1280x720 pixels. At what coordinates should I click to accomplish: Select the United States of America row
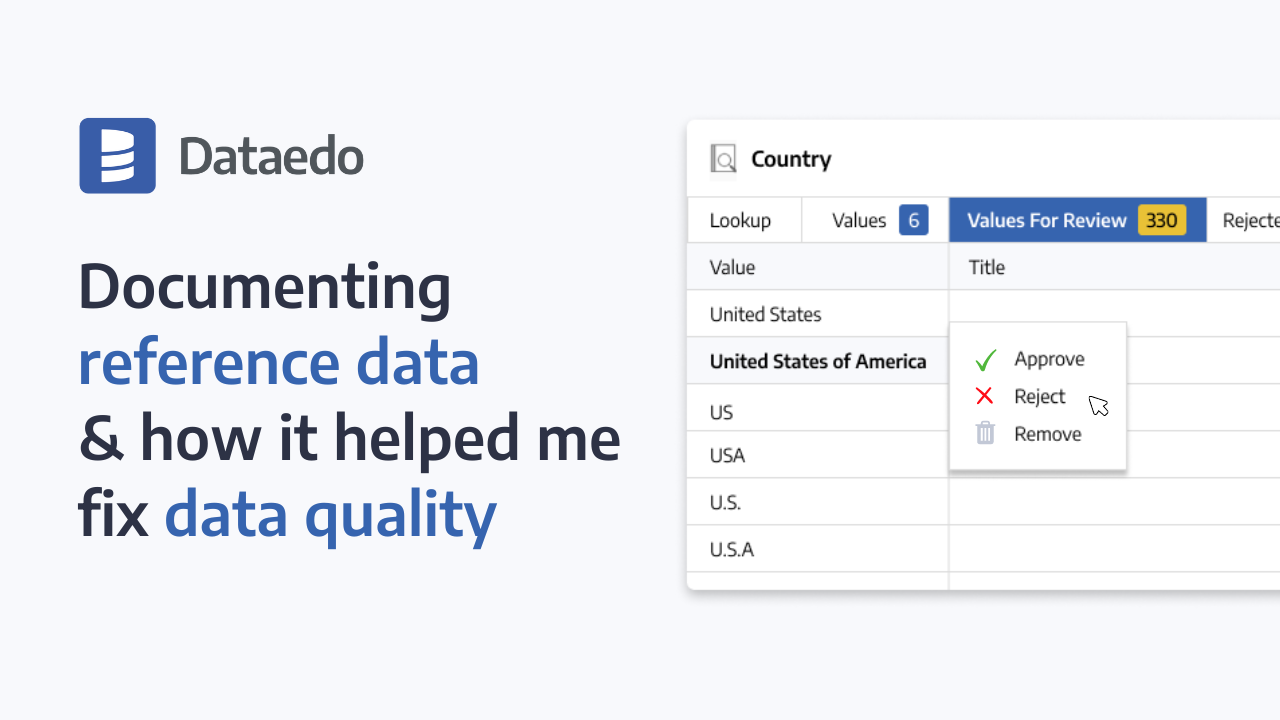(x=817, y=361)
